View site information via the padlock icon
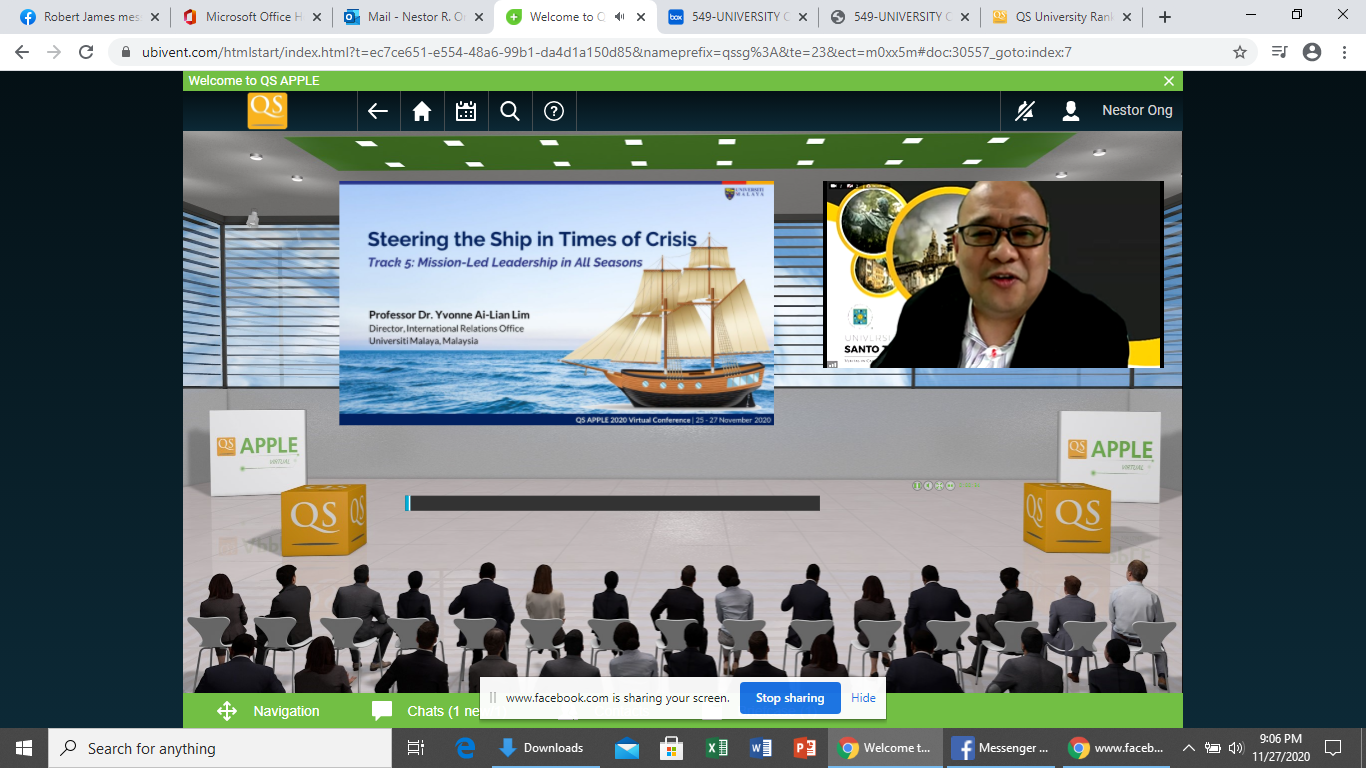 (x=125, y=52)
